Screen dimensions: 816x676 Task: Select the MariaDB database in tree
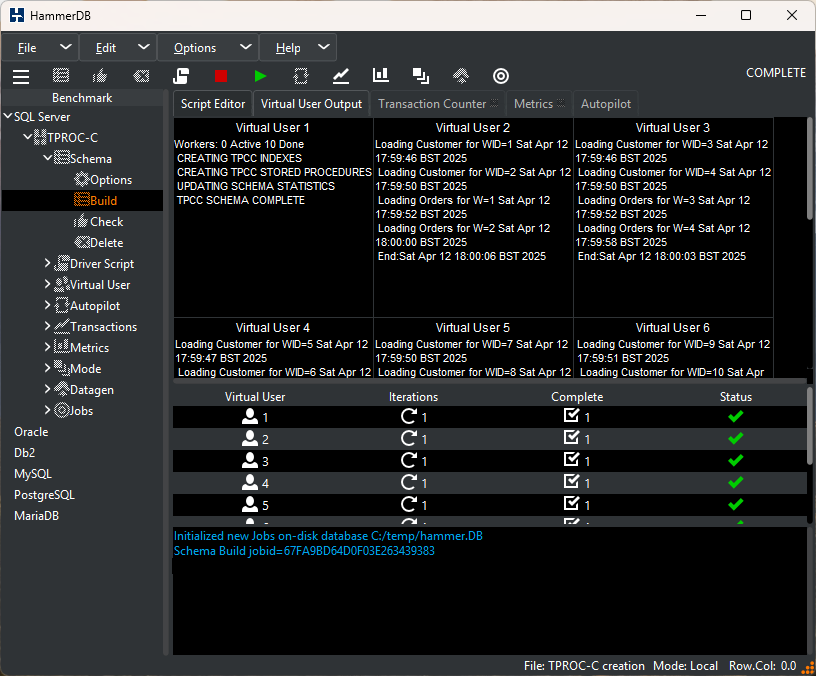coord(36,516)
